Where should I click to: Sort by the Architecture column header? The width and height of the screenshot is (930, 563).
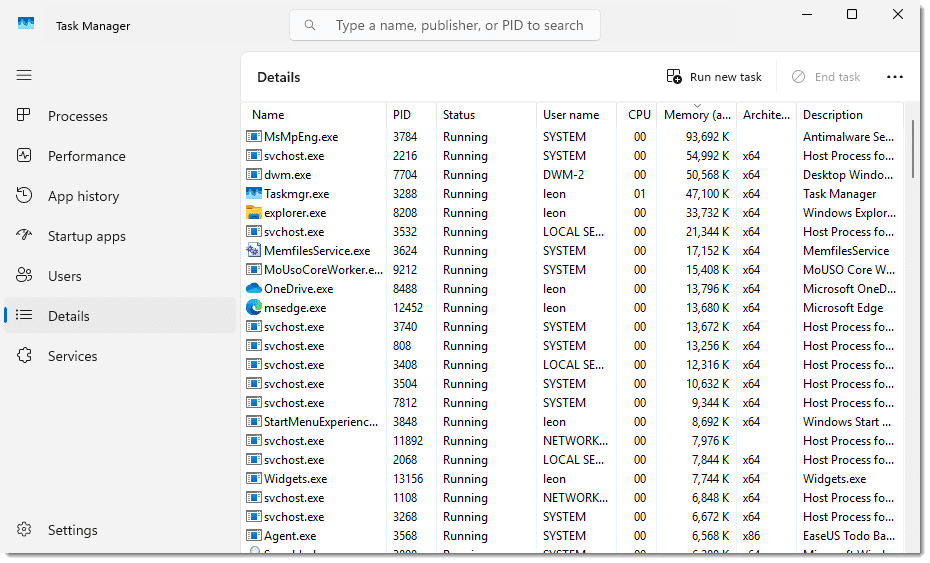[x=766, y=114]
